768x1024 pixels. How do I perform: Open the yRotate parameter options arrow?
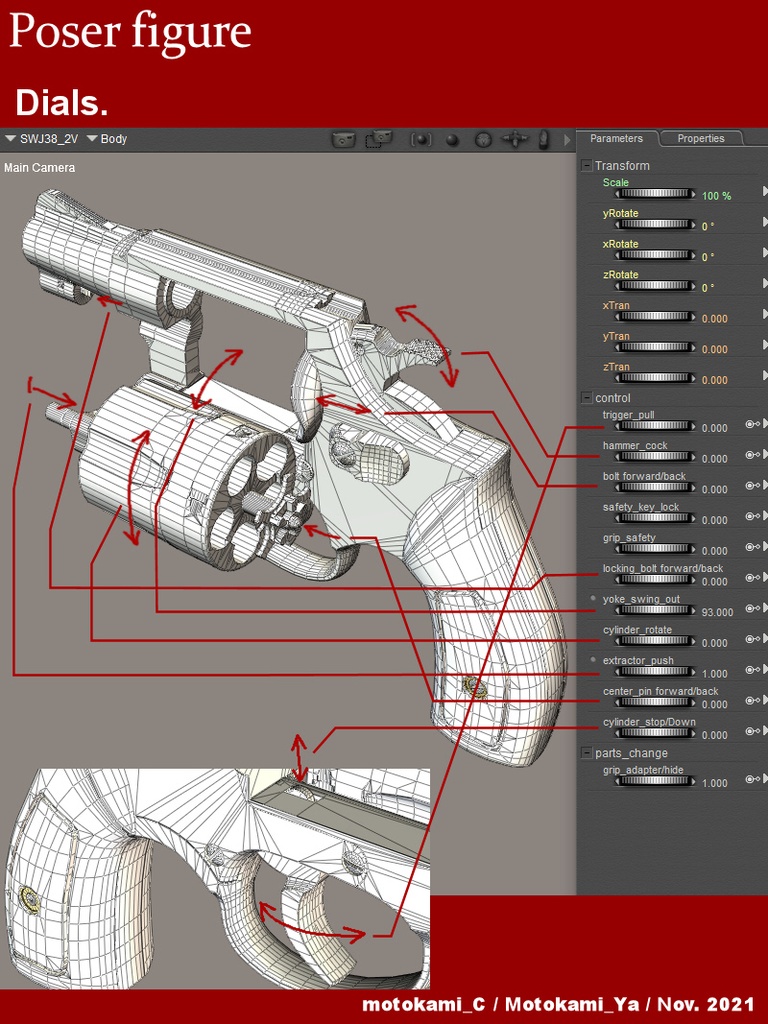(x=765, y=221)
